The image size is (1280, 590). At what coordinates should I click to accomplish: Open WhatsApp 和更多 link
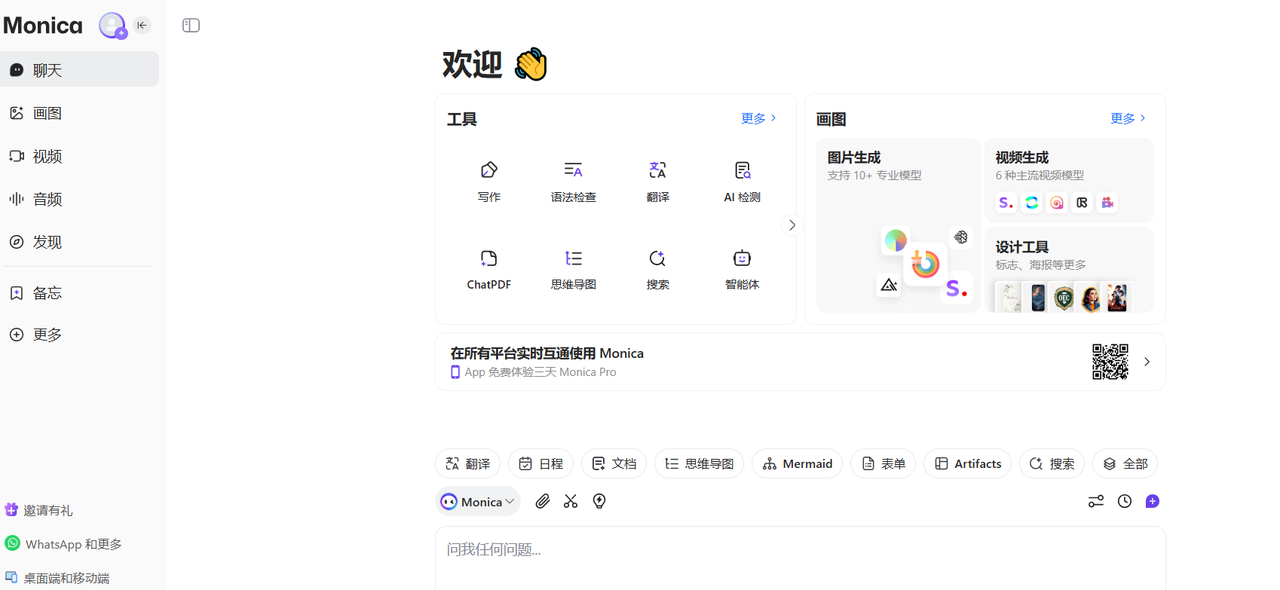[x=63, y=544]
